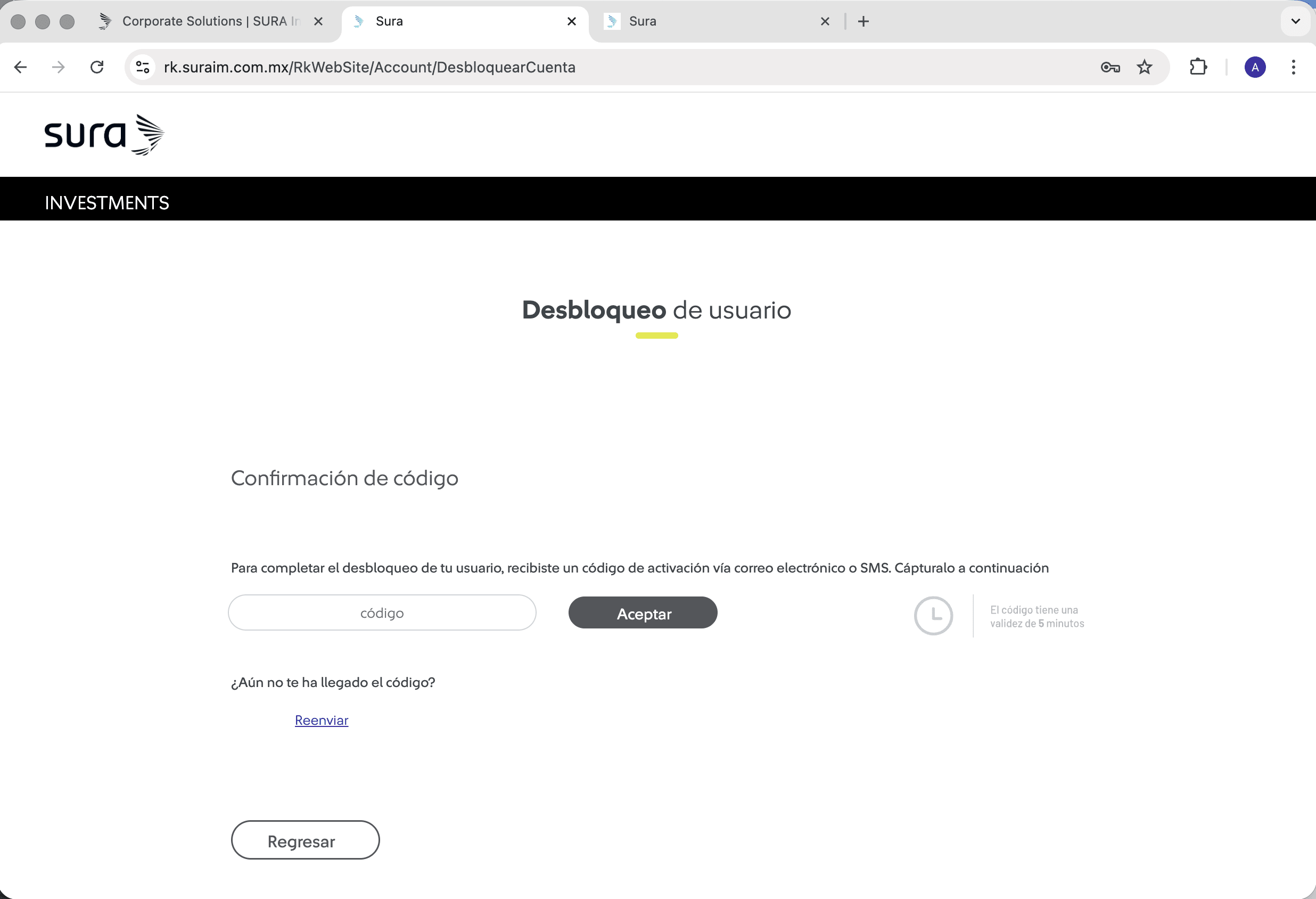
Task: Expand the tab search chevron
Action: pos(1295,21)
